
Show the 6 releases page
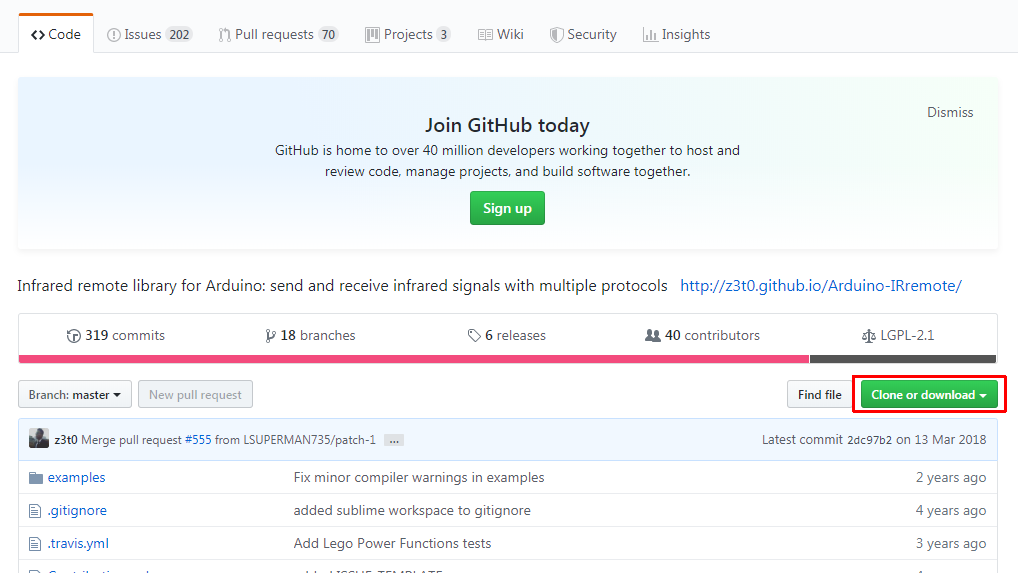point(506,335)
